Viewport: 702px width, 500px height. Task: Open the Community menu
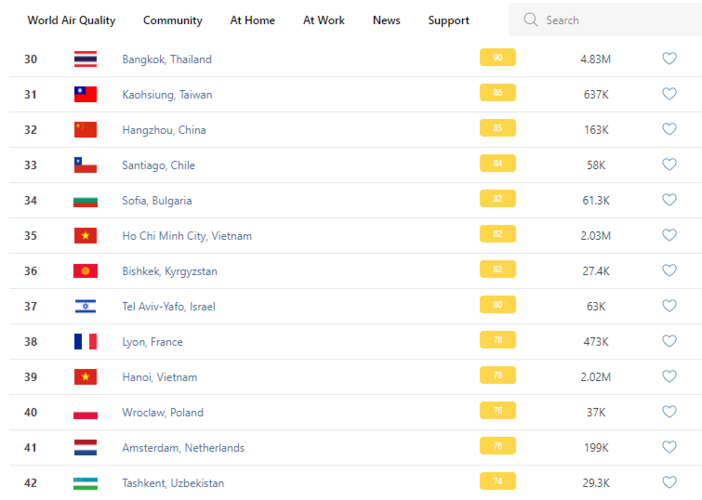(172, 20)
